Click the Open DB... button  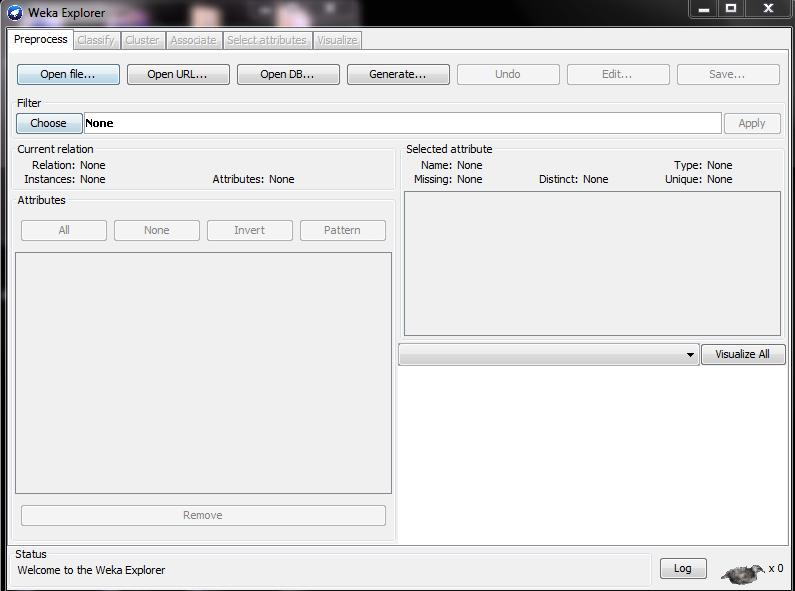287,74
